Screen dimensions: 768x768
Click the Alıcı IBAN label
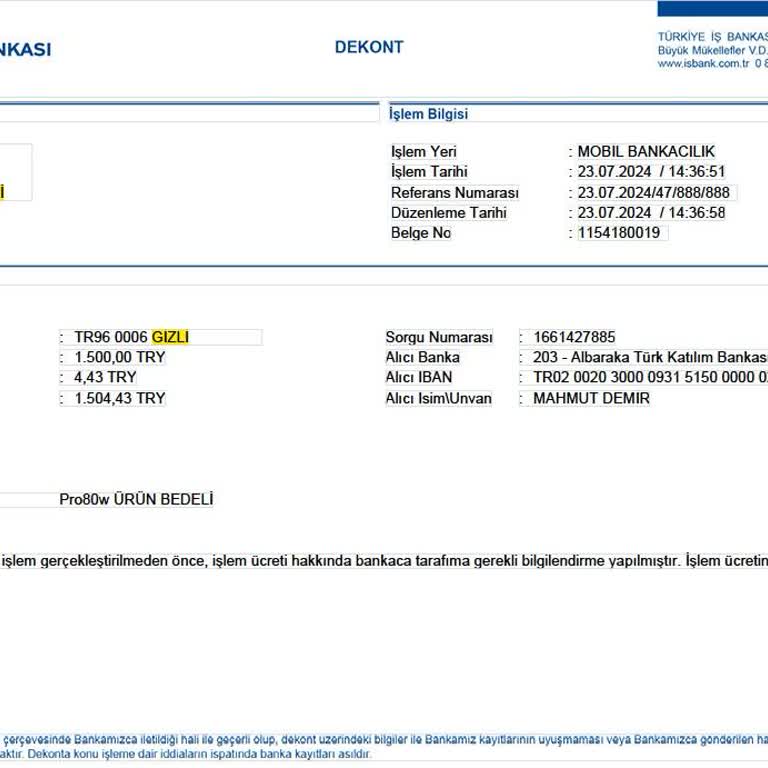pyautogui.click(x=418, y=377)
